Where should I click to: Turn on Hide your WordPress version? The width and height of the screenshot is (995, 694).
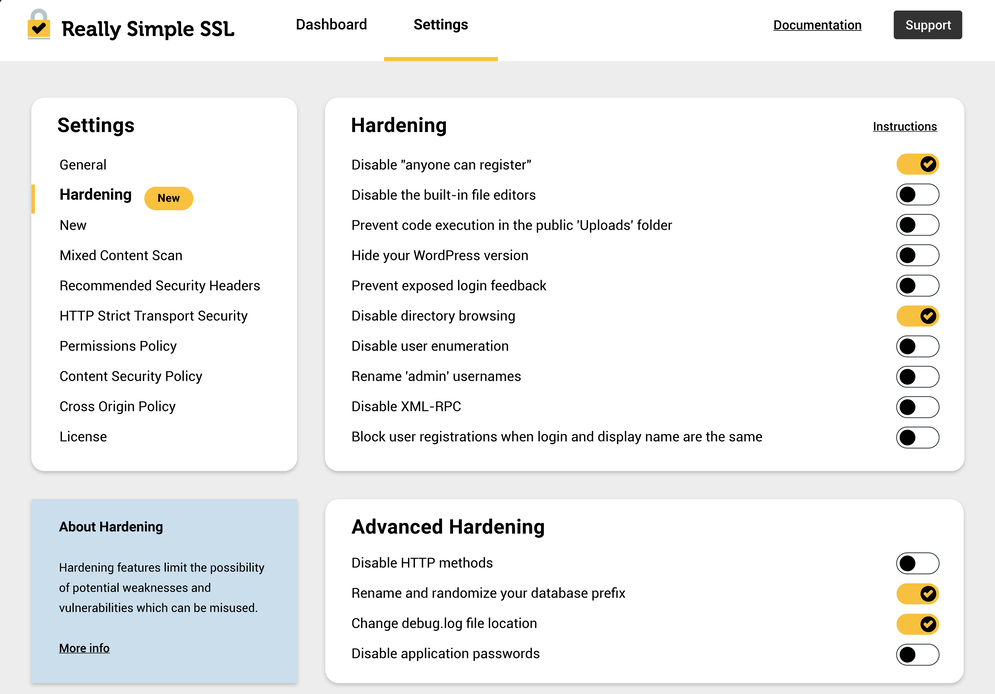(x=917, y=255)
